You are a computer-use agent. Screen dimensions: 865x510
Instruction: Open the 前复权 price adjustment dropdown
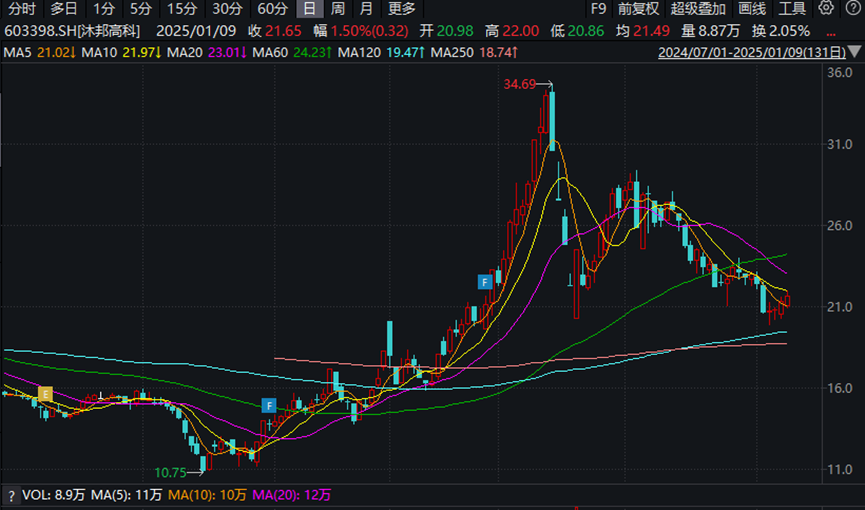[x=638, y=8]
